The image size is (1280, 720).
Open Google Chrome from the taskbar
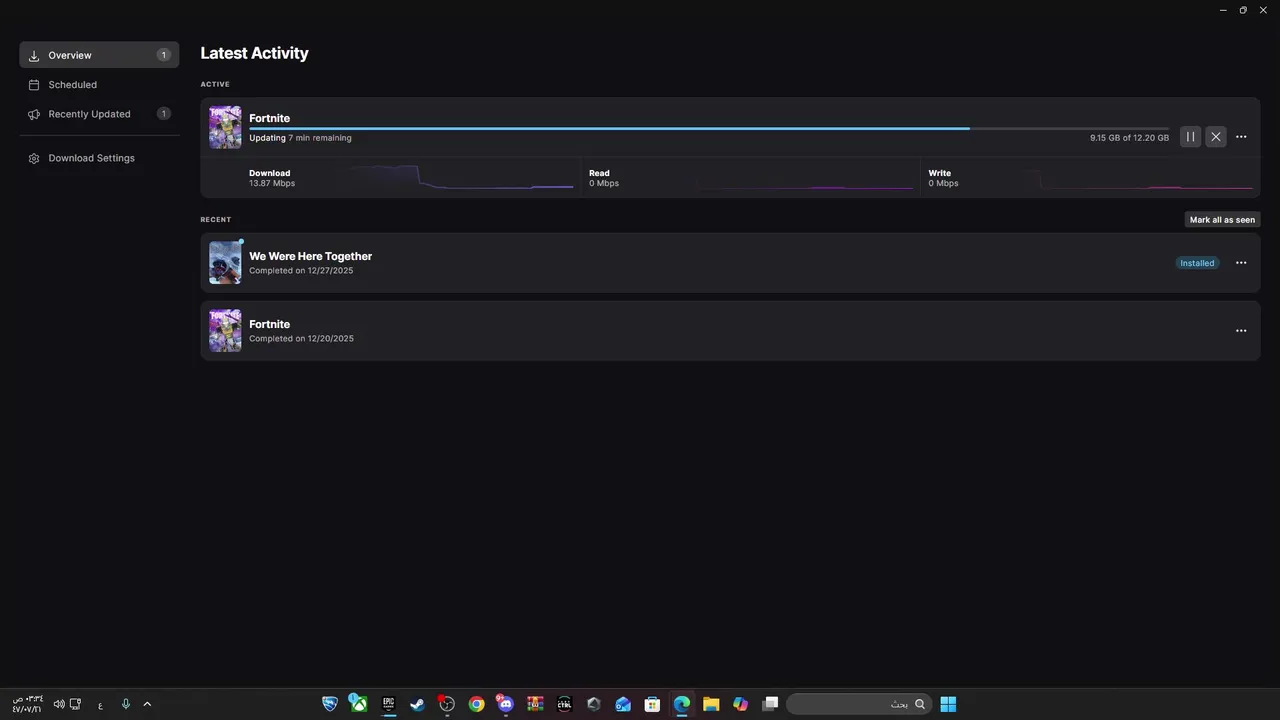coord(477,704)
